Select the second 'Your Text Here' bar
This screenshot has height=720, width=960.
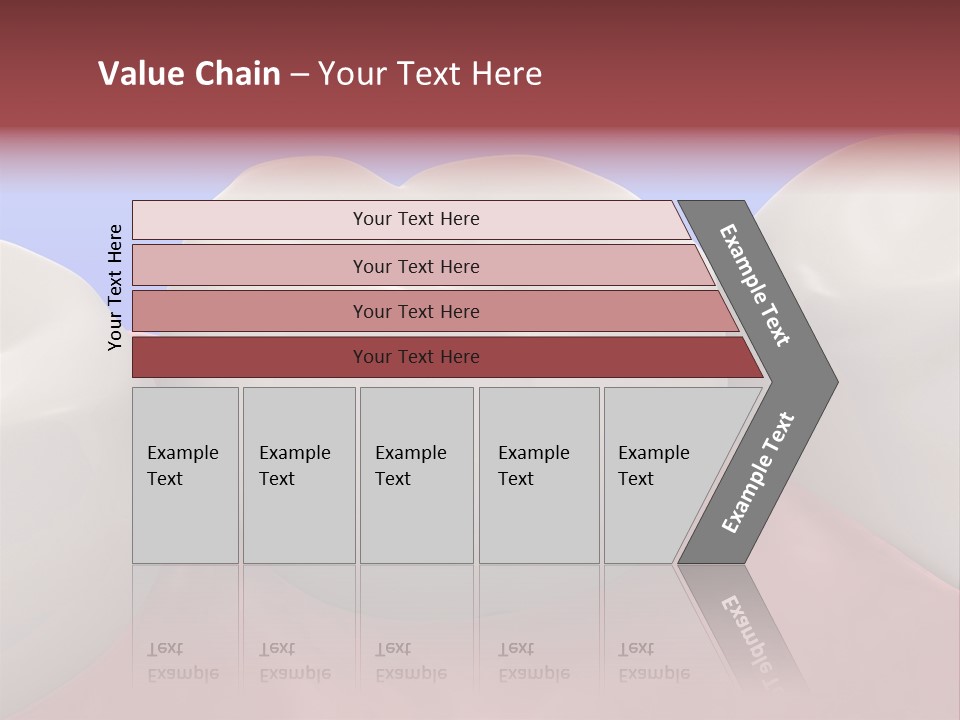[x=416, y=266]
